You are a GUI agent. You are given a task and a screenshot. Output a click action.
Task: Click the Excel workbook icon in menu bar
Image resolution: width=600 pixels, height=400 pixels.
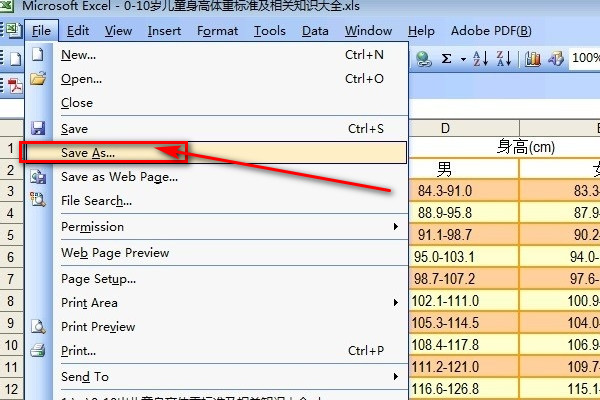coord(14,30)
